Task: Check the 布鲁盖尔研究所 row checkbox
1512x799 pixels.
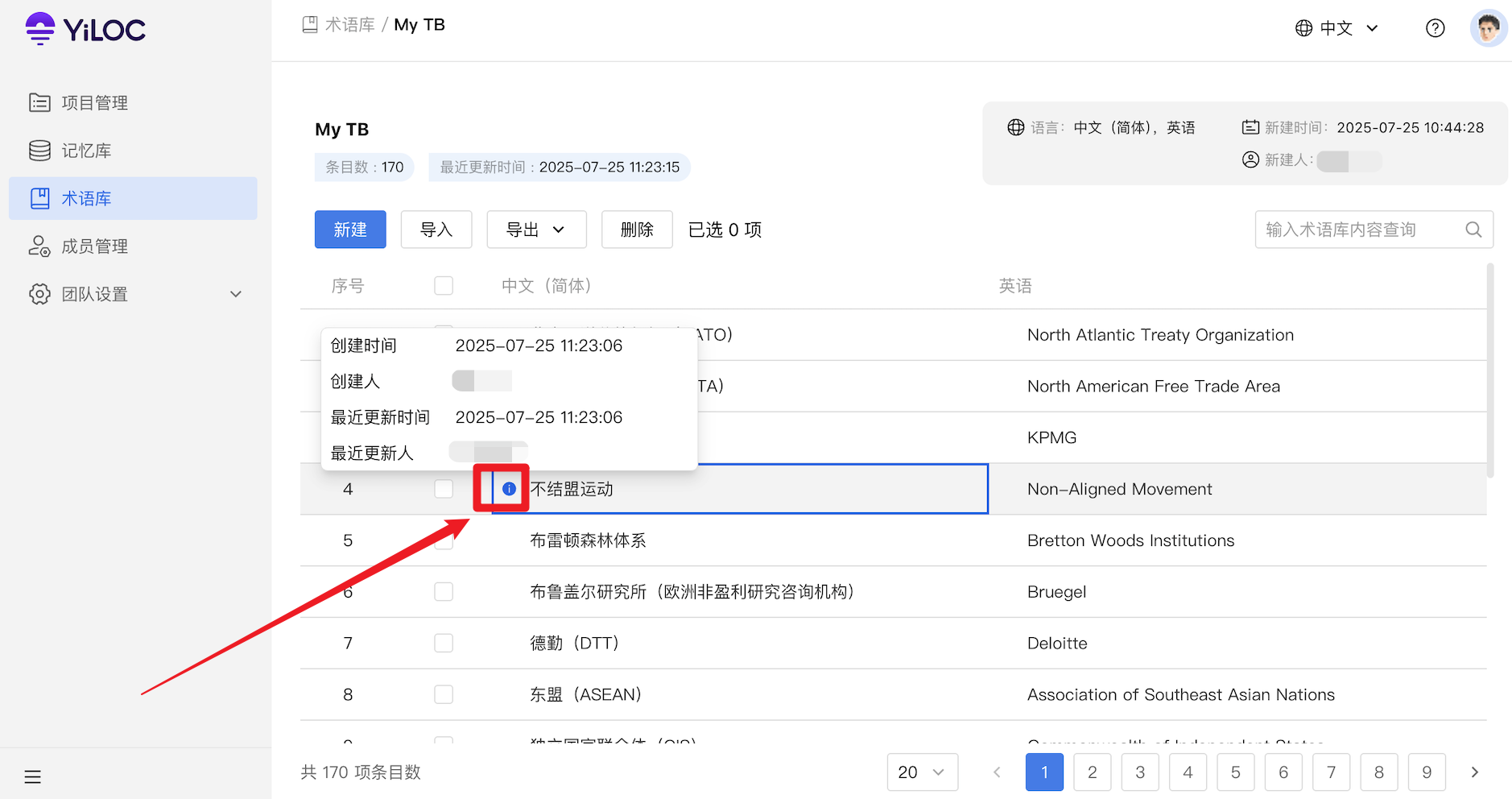Action: click(444, 592)
